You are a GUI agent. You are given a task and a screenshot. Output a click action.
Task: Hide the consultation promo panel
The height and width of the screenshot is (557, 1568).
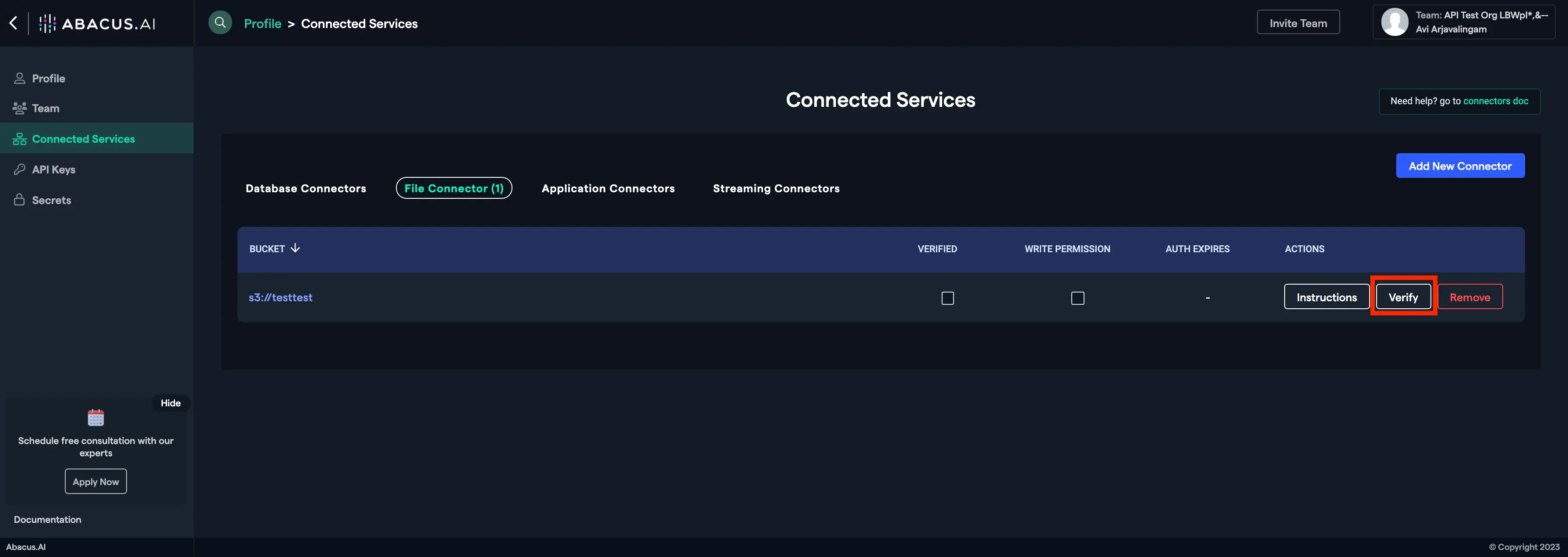tap(170, 402)
